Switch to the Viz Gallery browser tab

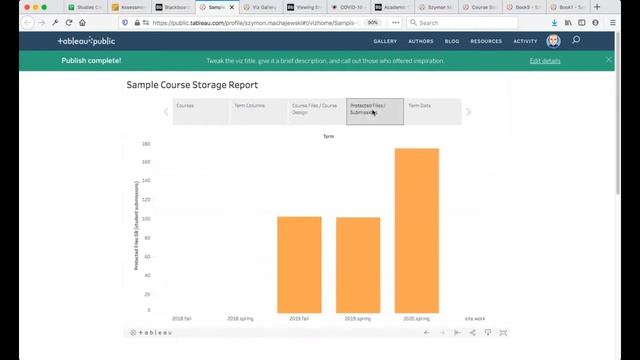(x=260, y=7)
